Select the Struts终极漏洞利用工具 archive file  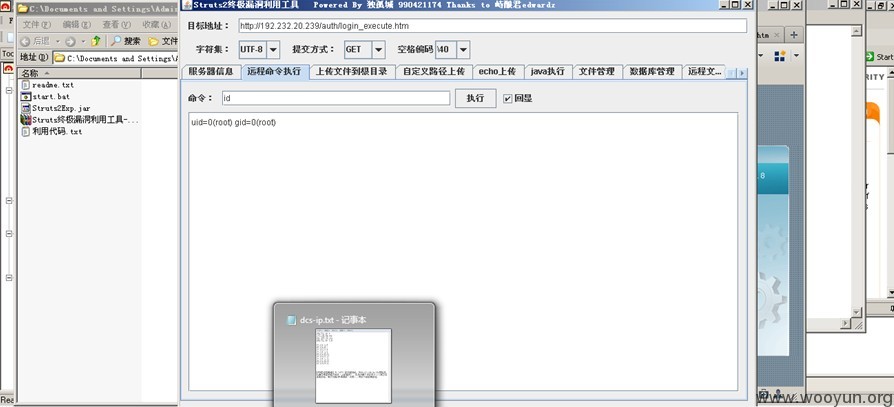[x=79, y=120]
